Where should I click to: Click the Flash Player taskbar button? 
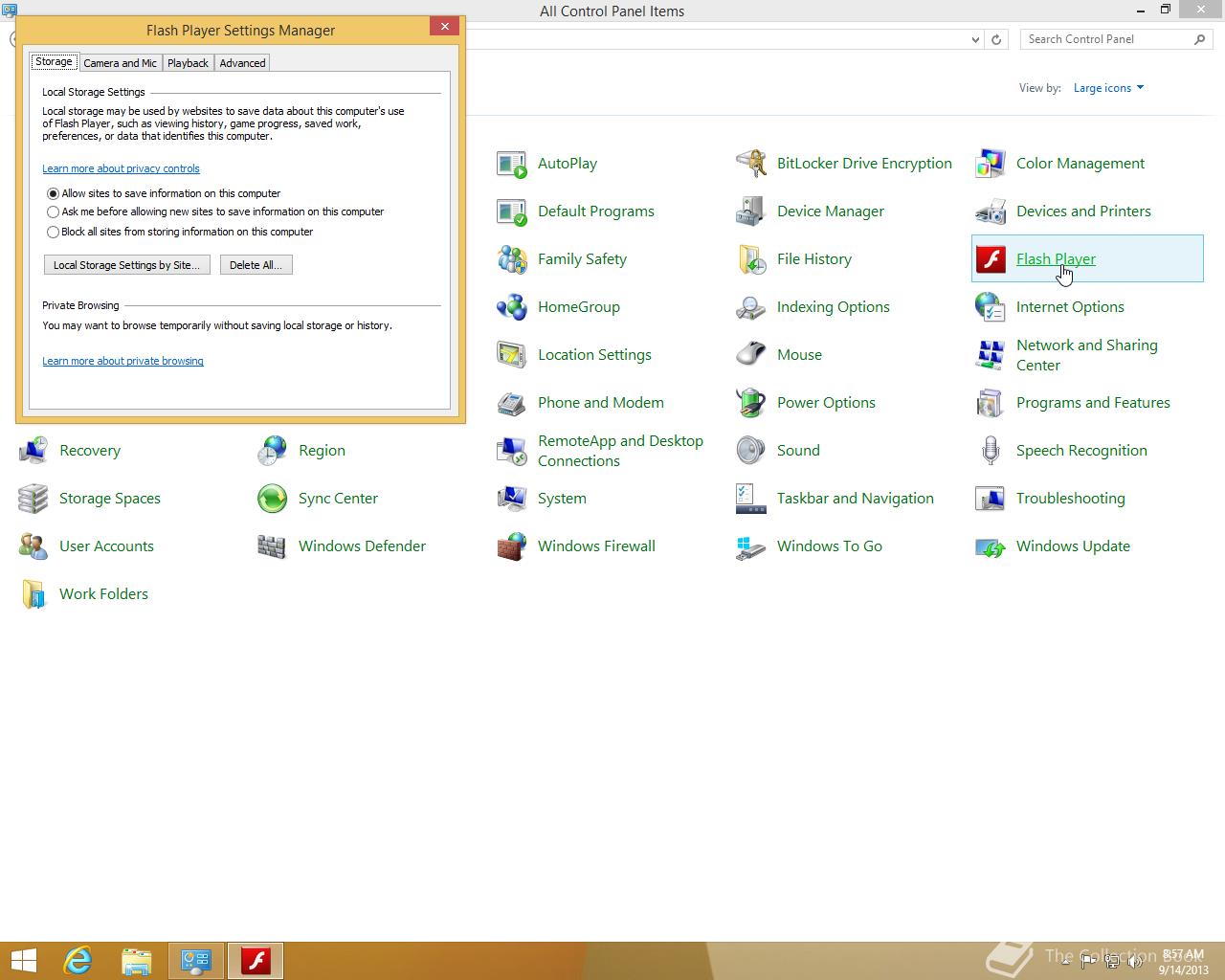256,961
